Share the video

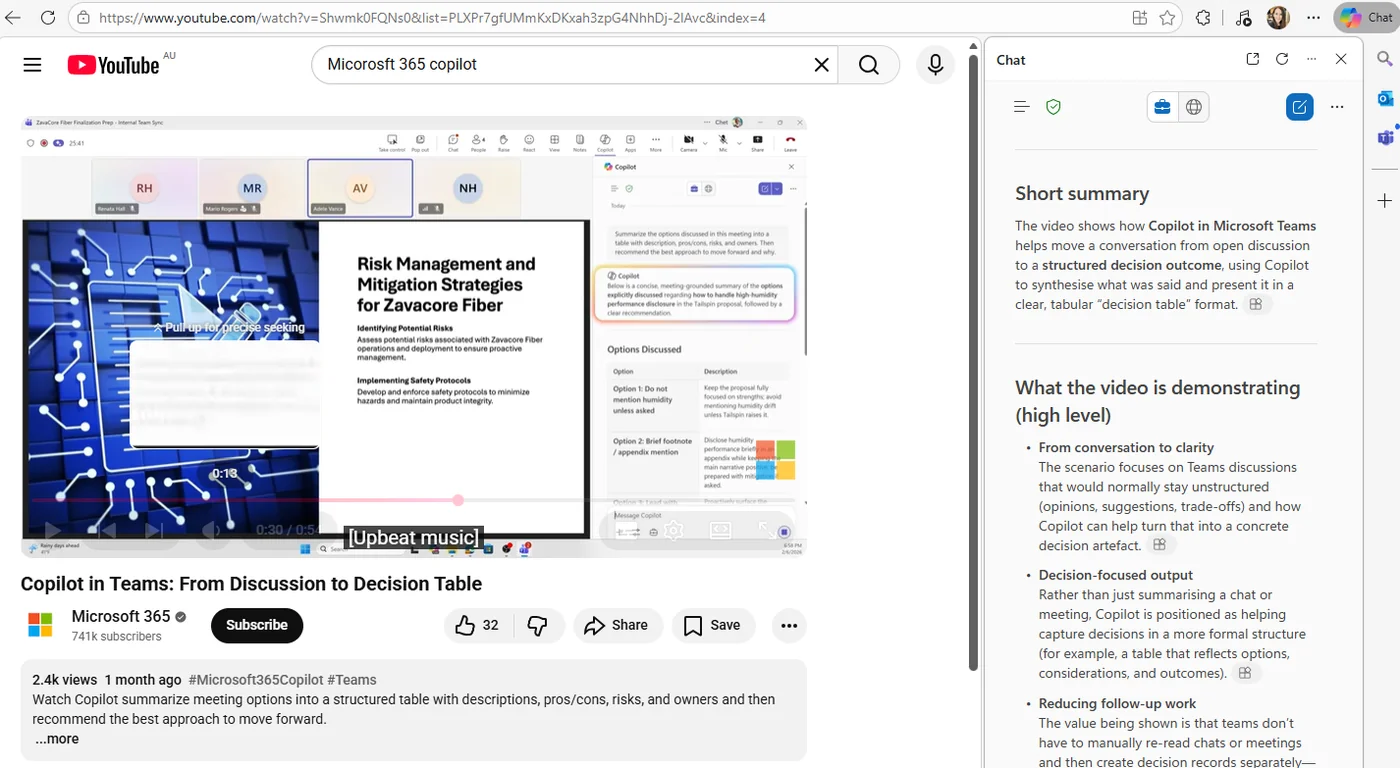(617, 625)
